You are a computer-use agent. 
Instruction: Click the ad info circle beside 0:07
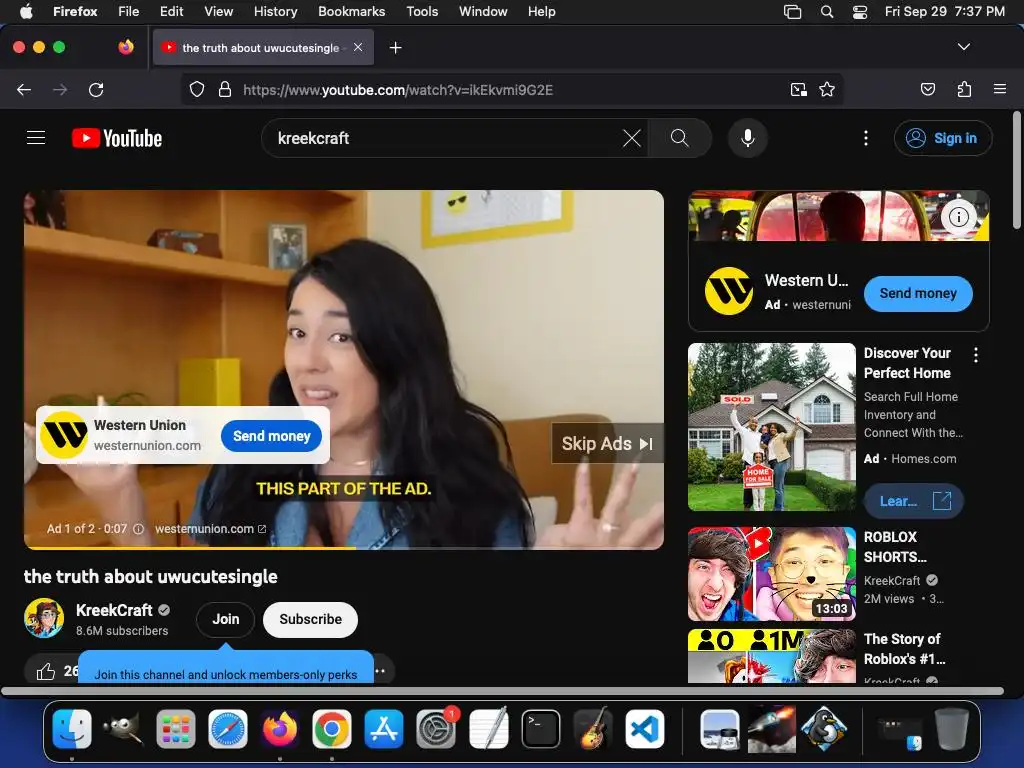coord(138,528)
